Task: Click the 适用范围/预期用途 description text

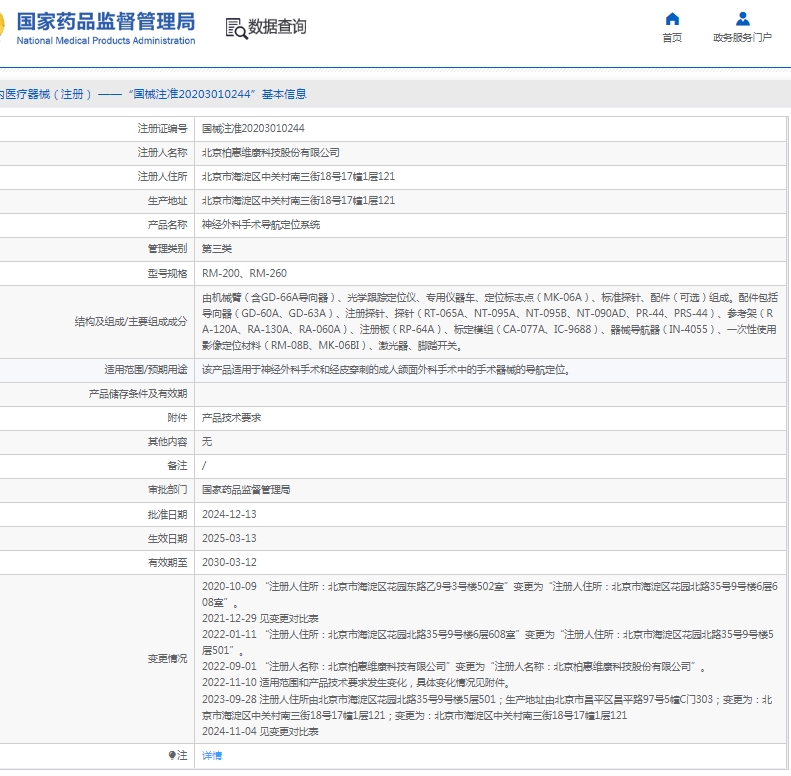Action: pos(386,370)
